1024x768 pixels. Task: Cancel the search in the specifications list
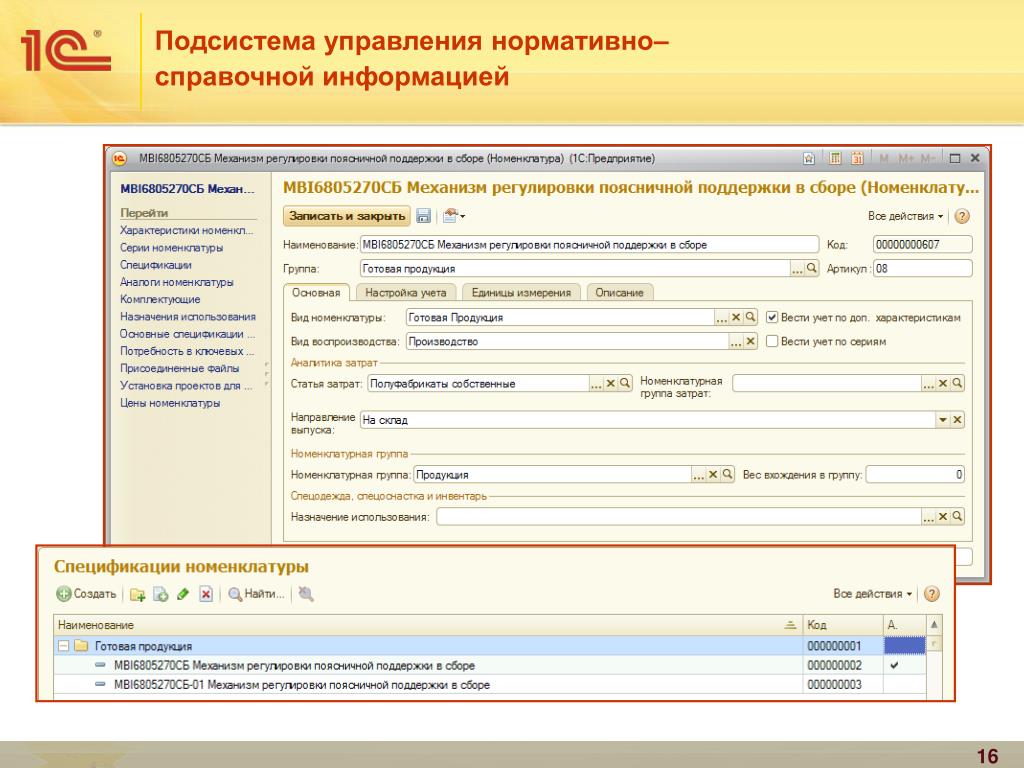coord(306,594)
